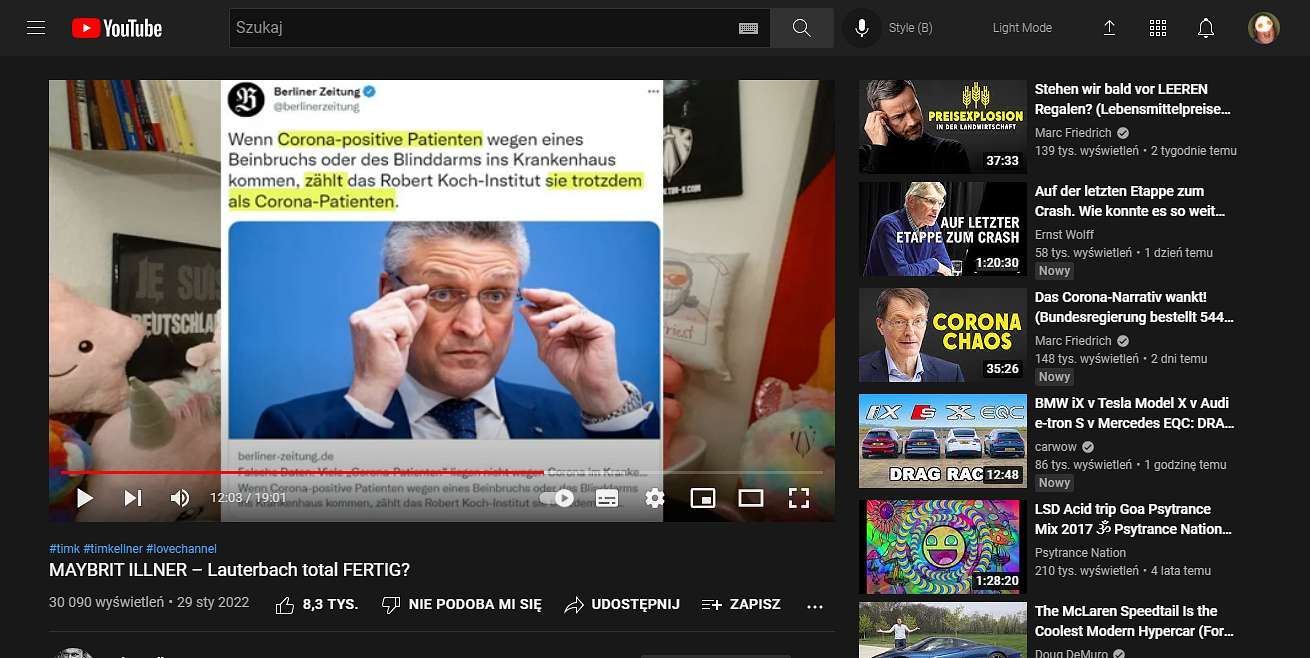1310x658 pixels.
Task: Open the carwow channel
Action: tap(1056, 447)
